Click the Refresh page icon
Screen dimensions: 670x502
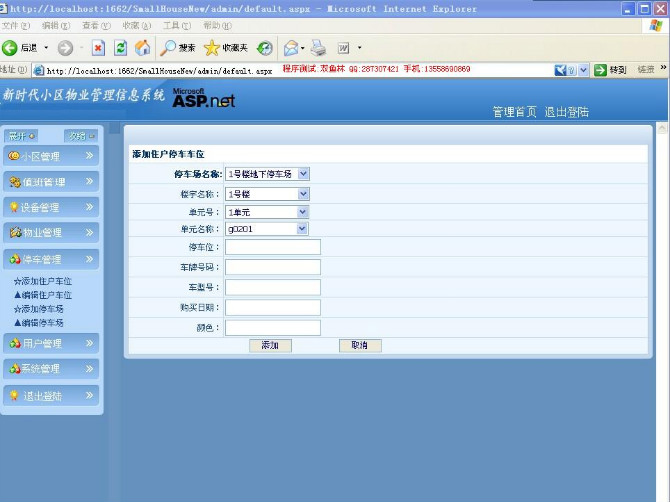[x=120, y=48]
